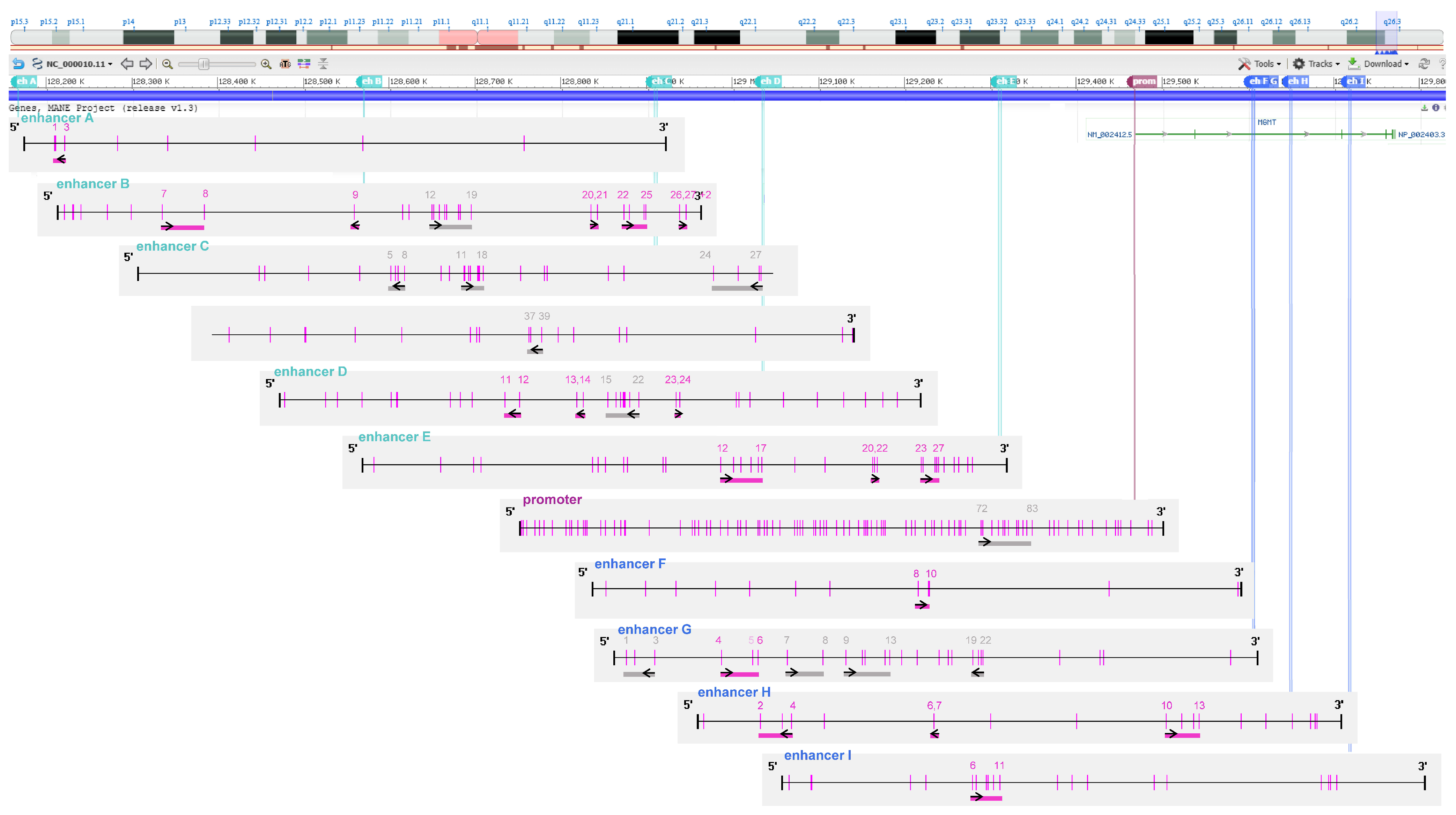Click the zoom out magnifier icon
Screen dimensions: 1456x815
tap(167, 64)
